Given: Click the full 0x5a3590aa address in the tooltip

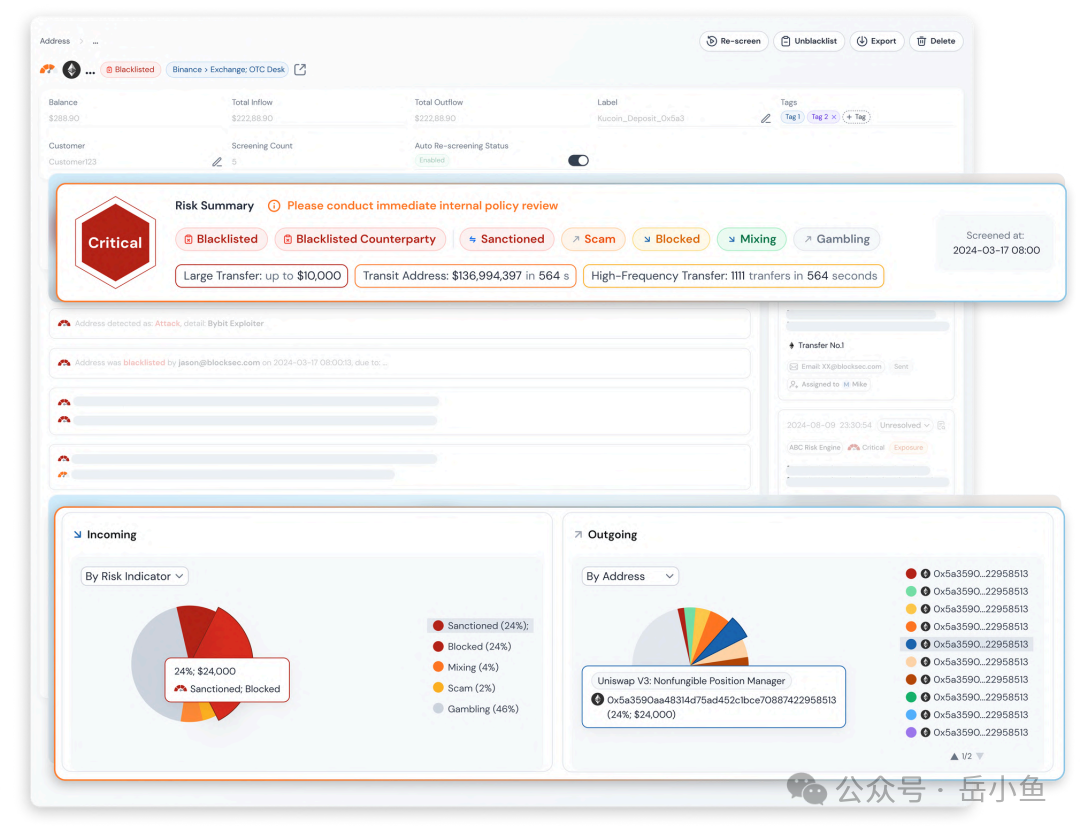Looking at the screenshot, I should 721,700.
